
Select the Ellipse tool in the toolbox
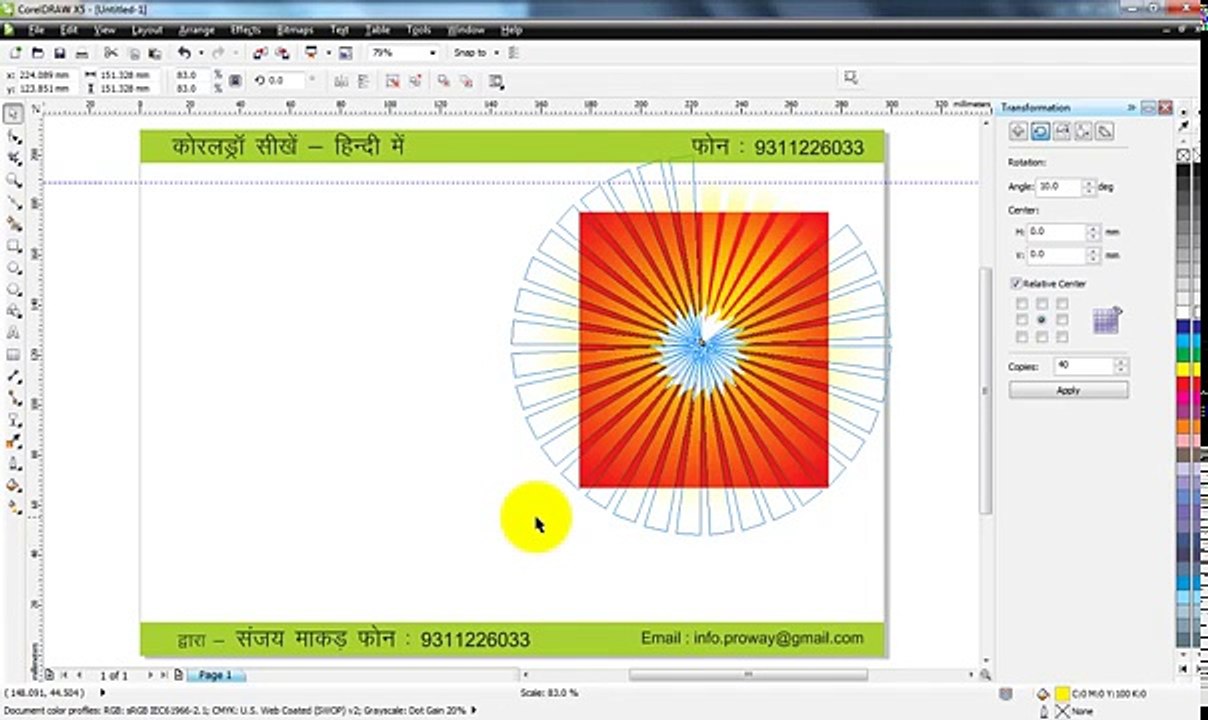pyautogui.click(x=14, y=268)
